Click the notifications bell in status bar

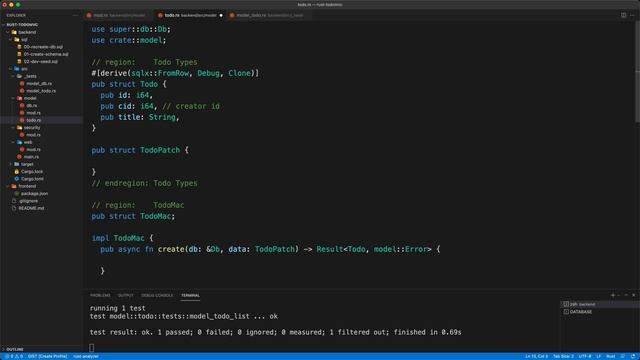[x=633, y=356]
